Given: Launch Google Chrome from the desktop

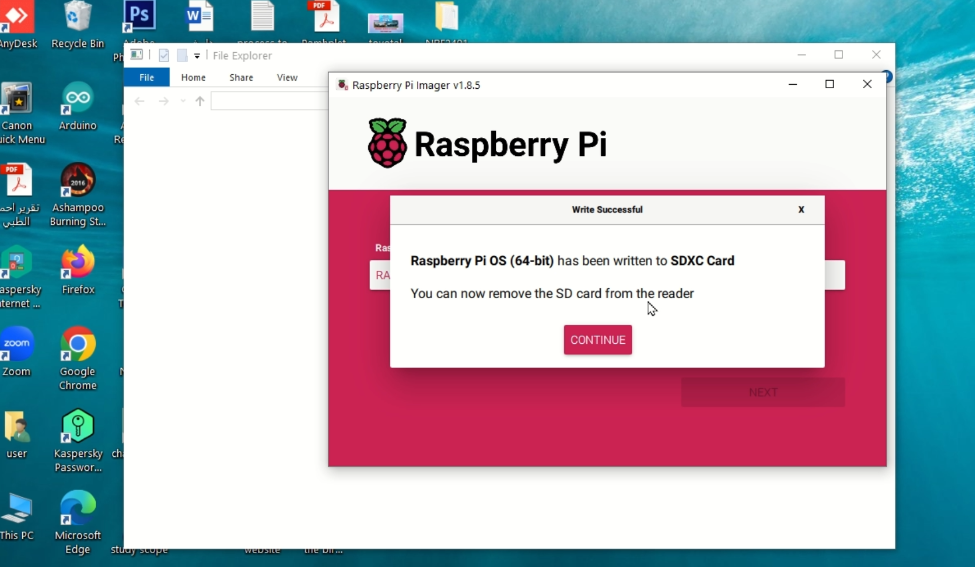Looking at the screenshot, I should pos(78,359).
